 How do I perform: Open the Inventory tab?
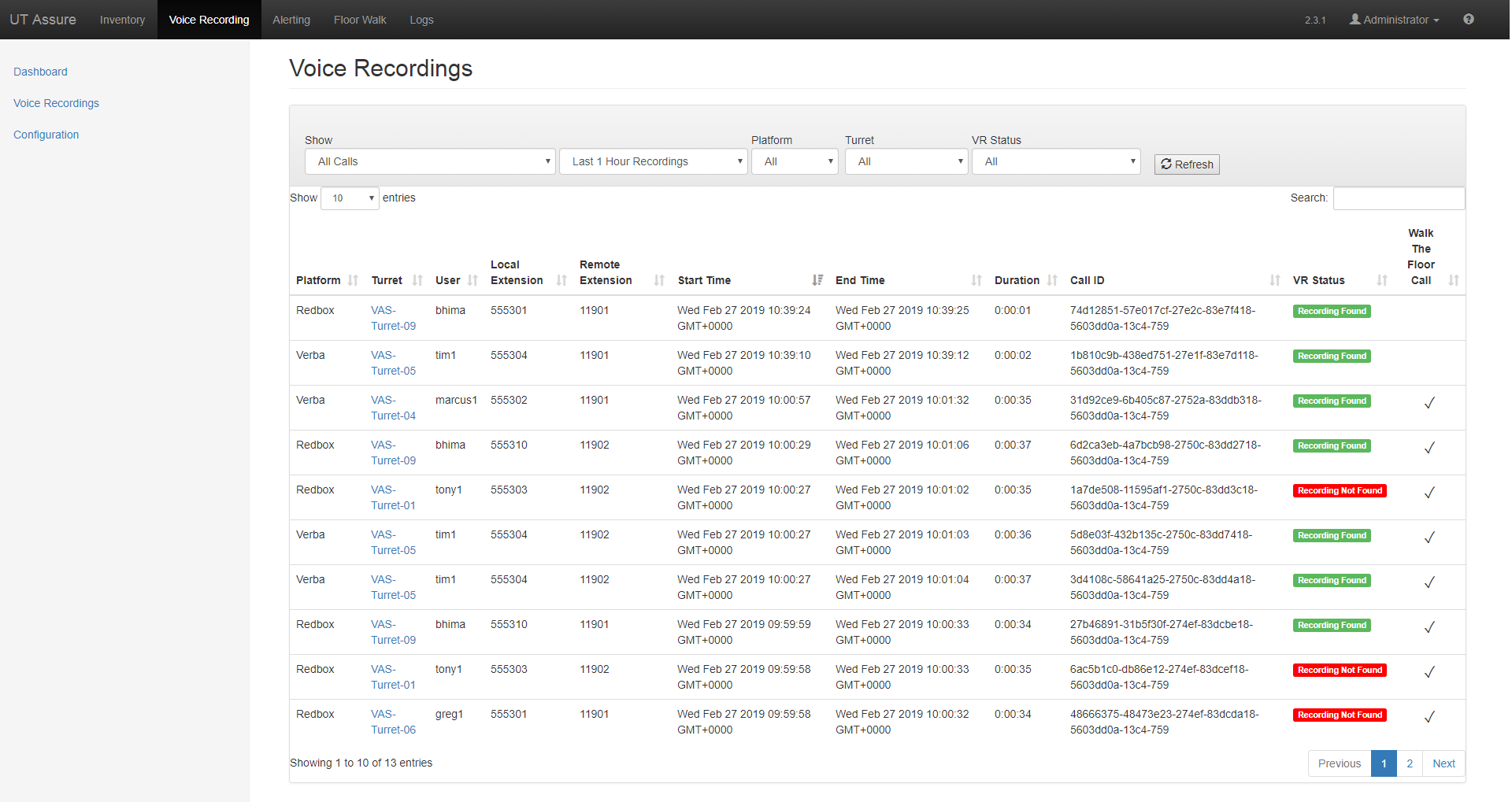(x=122, y=20)
